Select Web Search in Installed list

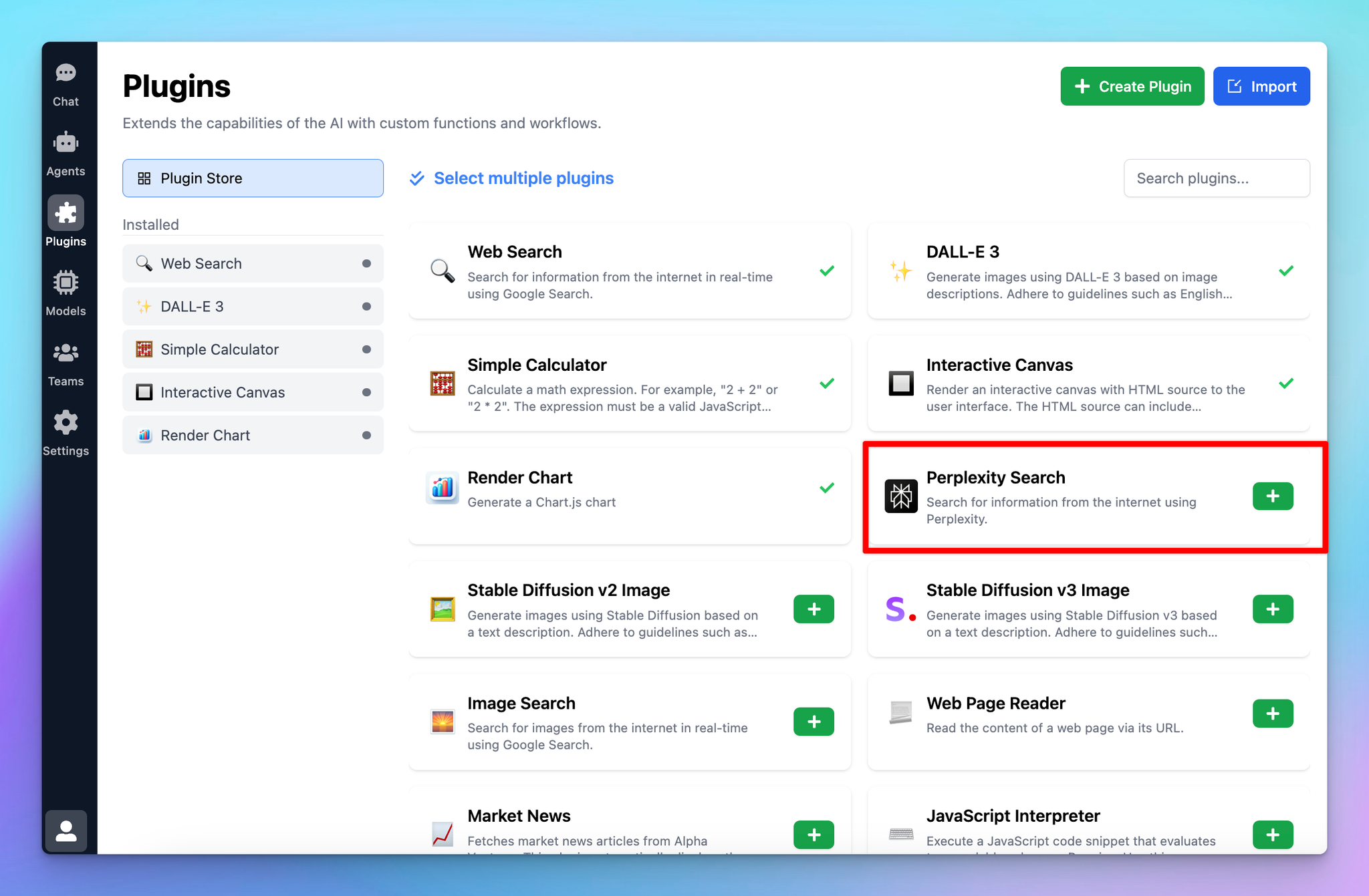[253, 263]
